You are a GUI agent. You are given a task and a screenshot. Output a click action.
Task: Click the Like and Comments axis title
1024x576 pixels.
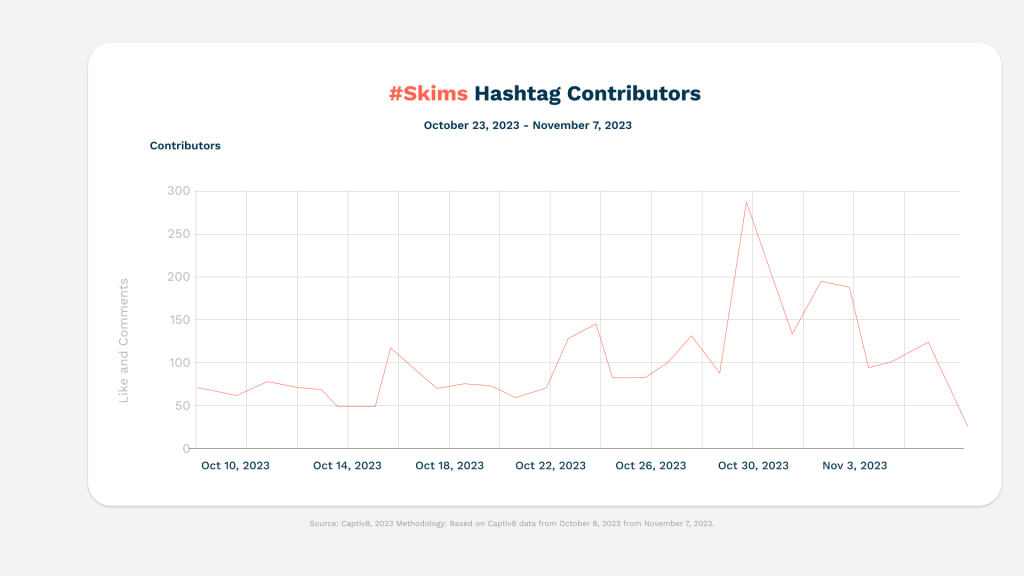click(x=123, y=340)
